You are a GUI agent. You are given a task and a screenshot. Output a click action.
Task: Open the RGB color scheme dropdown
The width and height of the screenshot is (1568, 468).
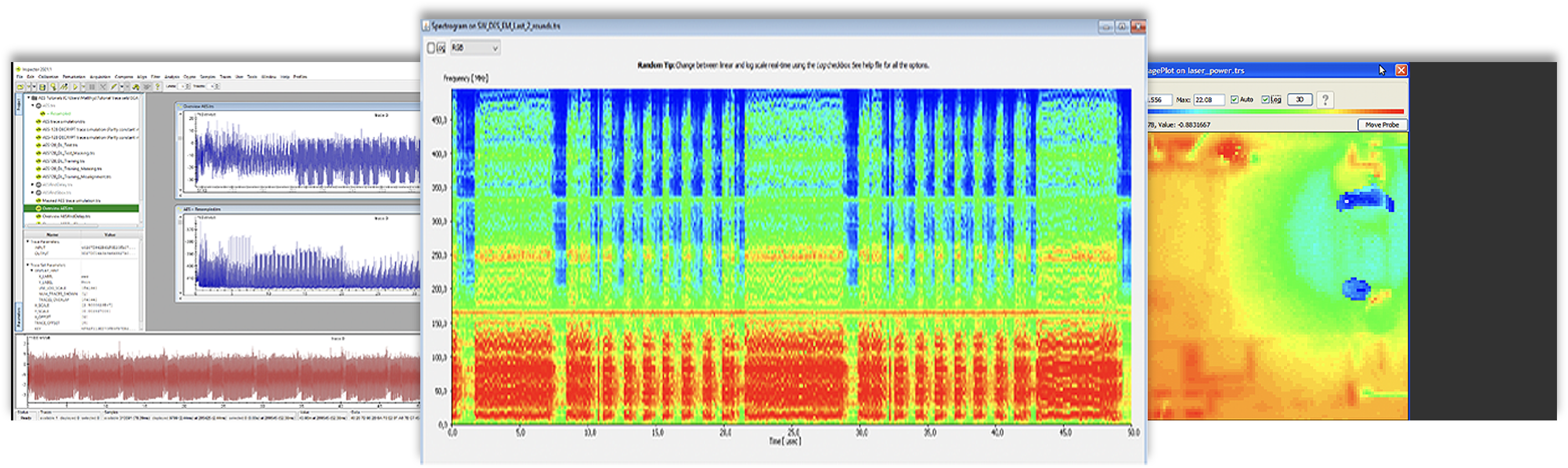pos(475,48)
